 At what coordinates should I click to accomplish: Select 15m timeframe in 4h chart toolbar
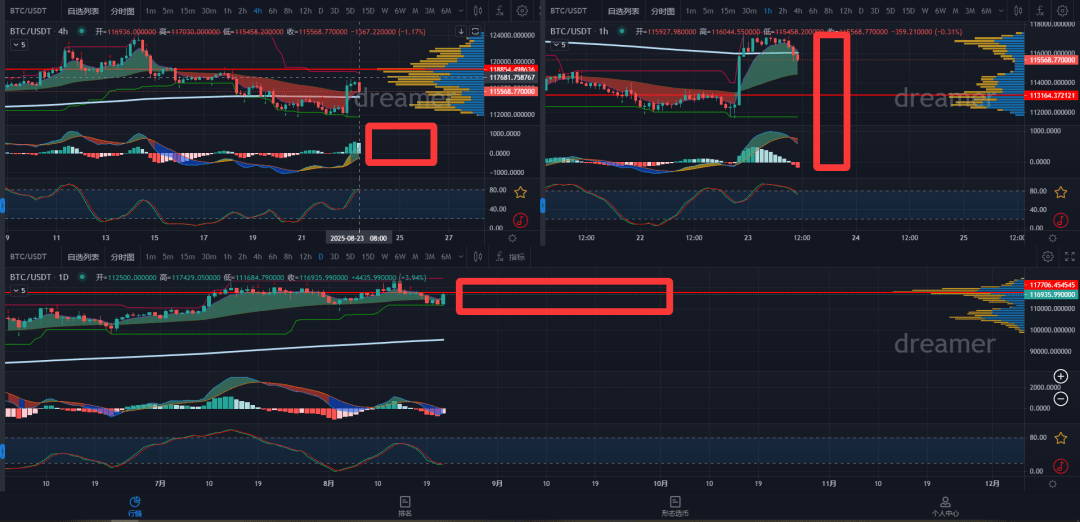(x=187, y=11)
